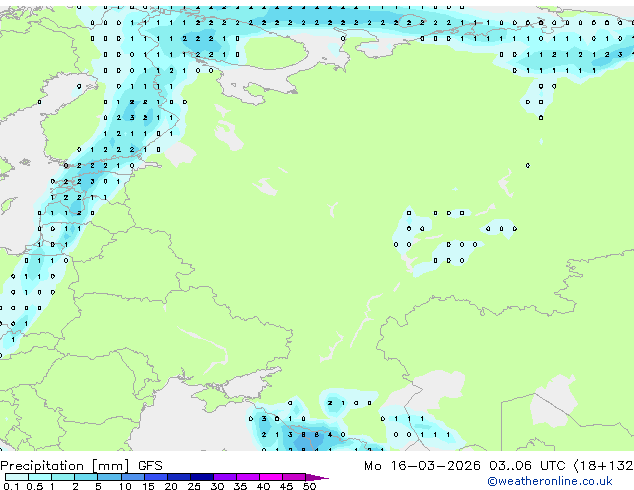This screenshot has height=490, width=634.
Task: Pick the dark navy swatch between 25 and 30
Action: click(x=202, y=477)
